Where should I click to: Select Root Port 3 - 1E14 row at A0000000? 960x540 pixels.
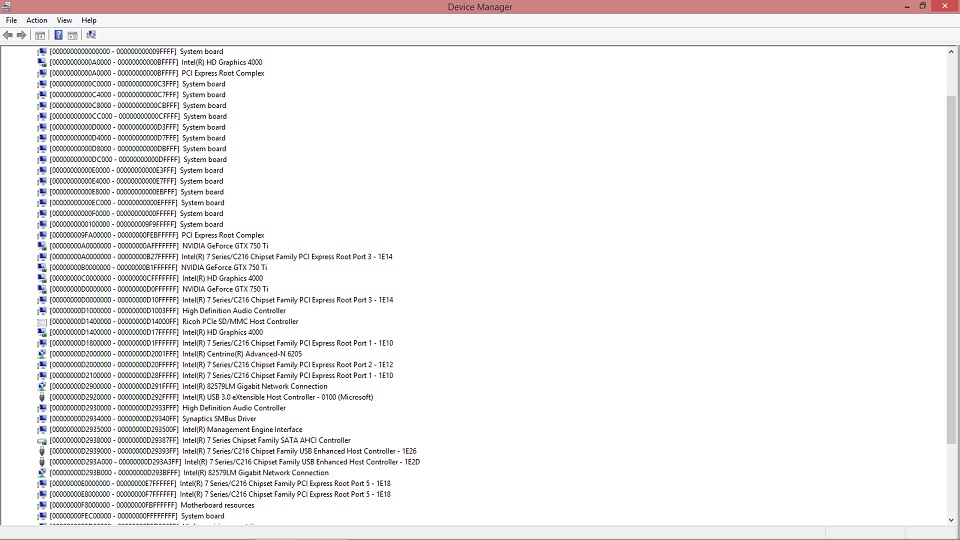click(221, 257)
